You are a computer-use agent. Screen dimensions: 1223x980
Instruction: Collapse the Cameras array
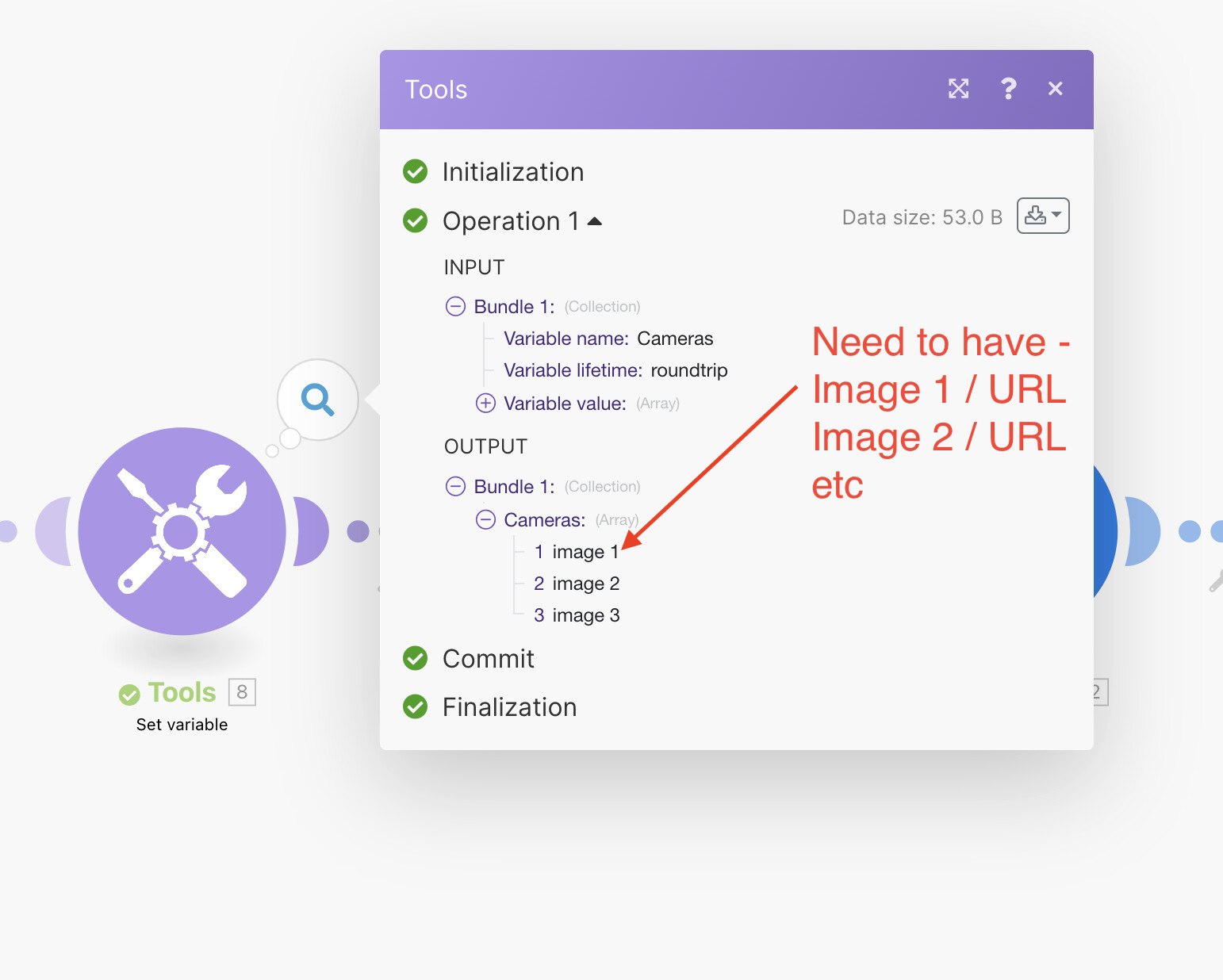point(485,520)
